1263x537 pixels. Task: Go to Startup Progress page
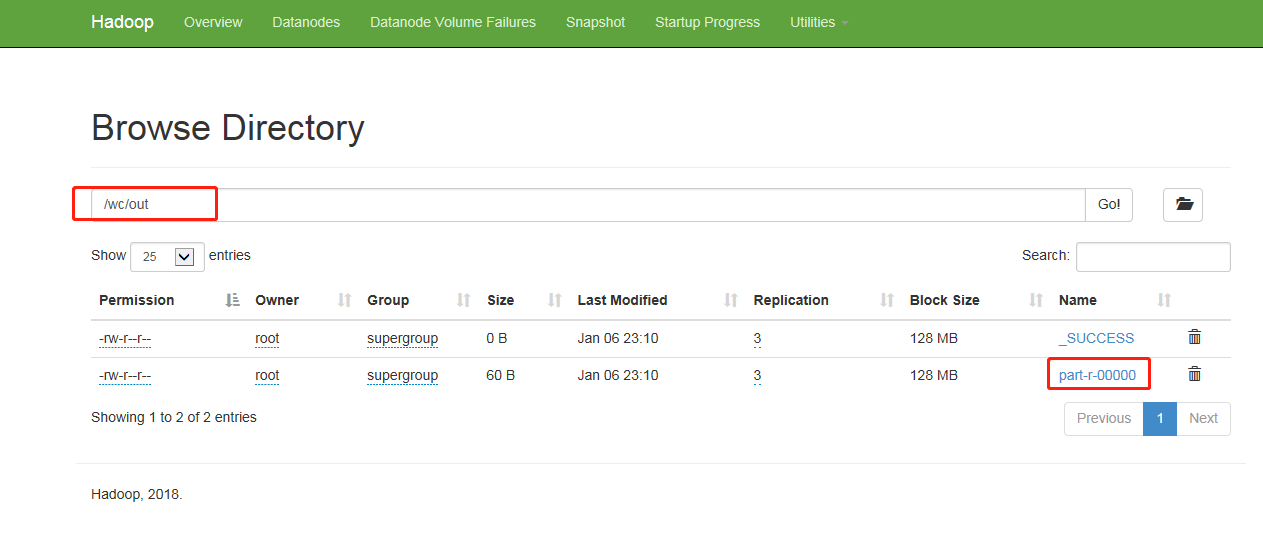707,22
